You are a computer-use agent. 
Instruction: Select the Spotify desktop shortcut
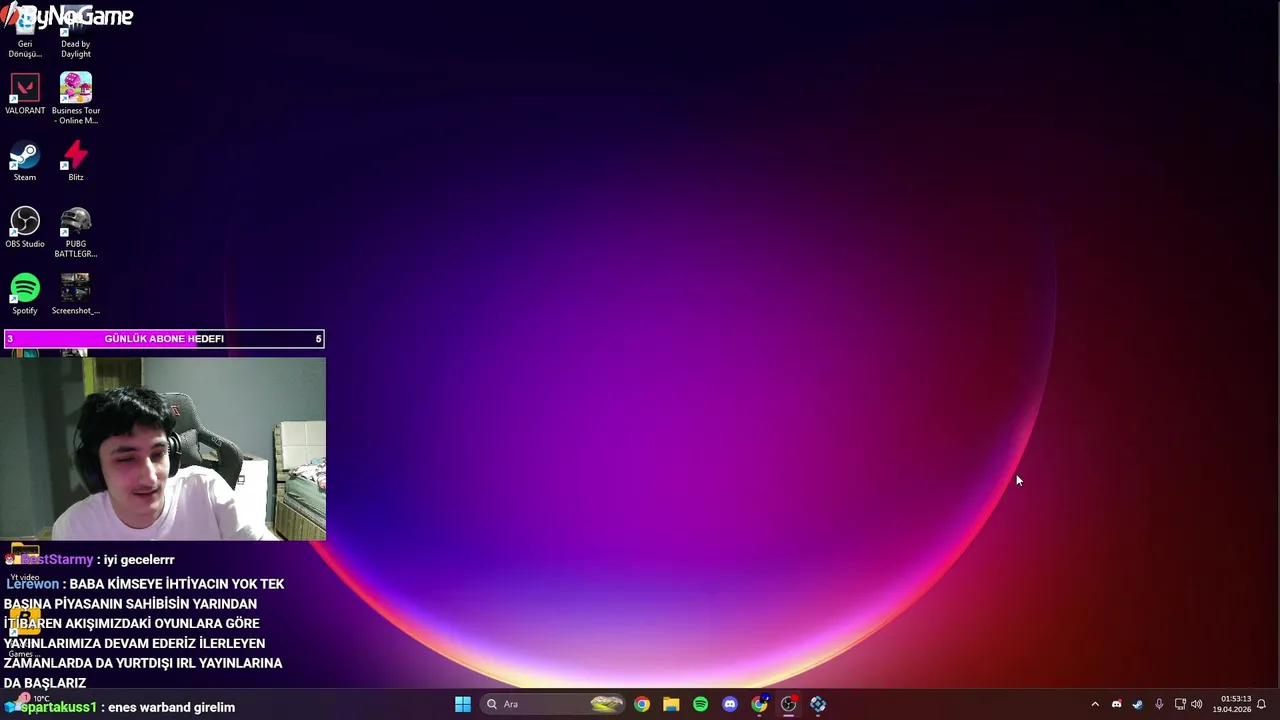(x=25, y=294)
